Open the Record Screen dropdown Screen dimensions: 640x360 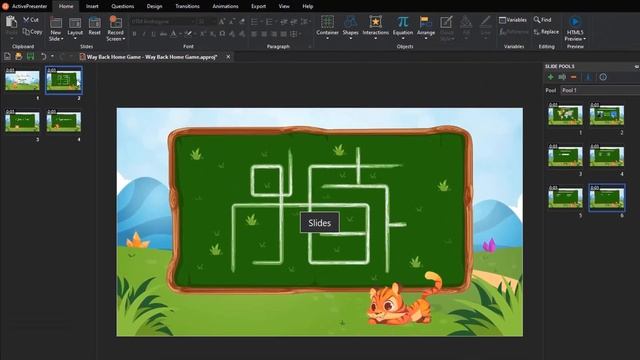pos(116,29)
